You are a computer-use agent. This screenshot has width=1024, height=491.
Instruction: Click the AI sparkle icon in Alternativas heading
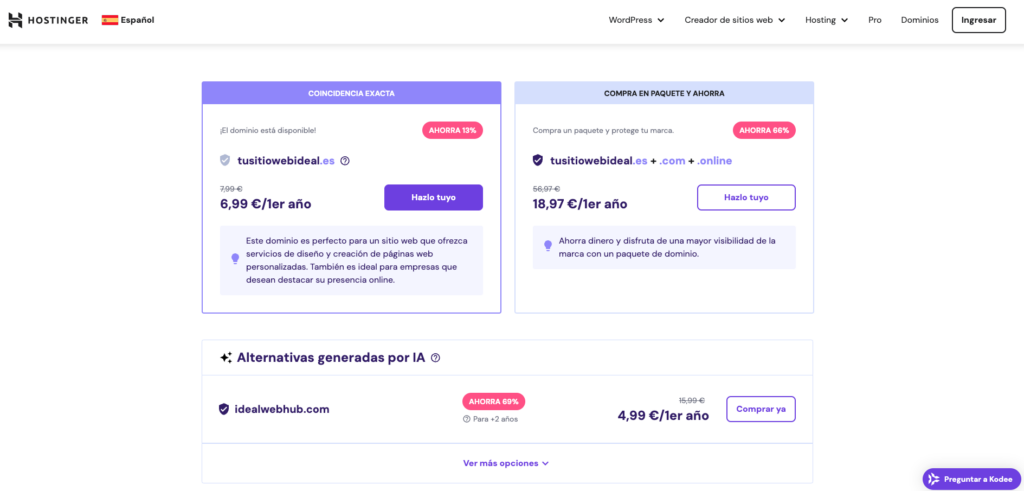pyautogui.click(x=225, y=358)
